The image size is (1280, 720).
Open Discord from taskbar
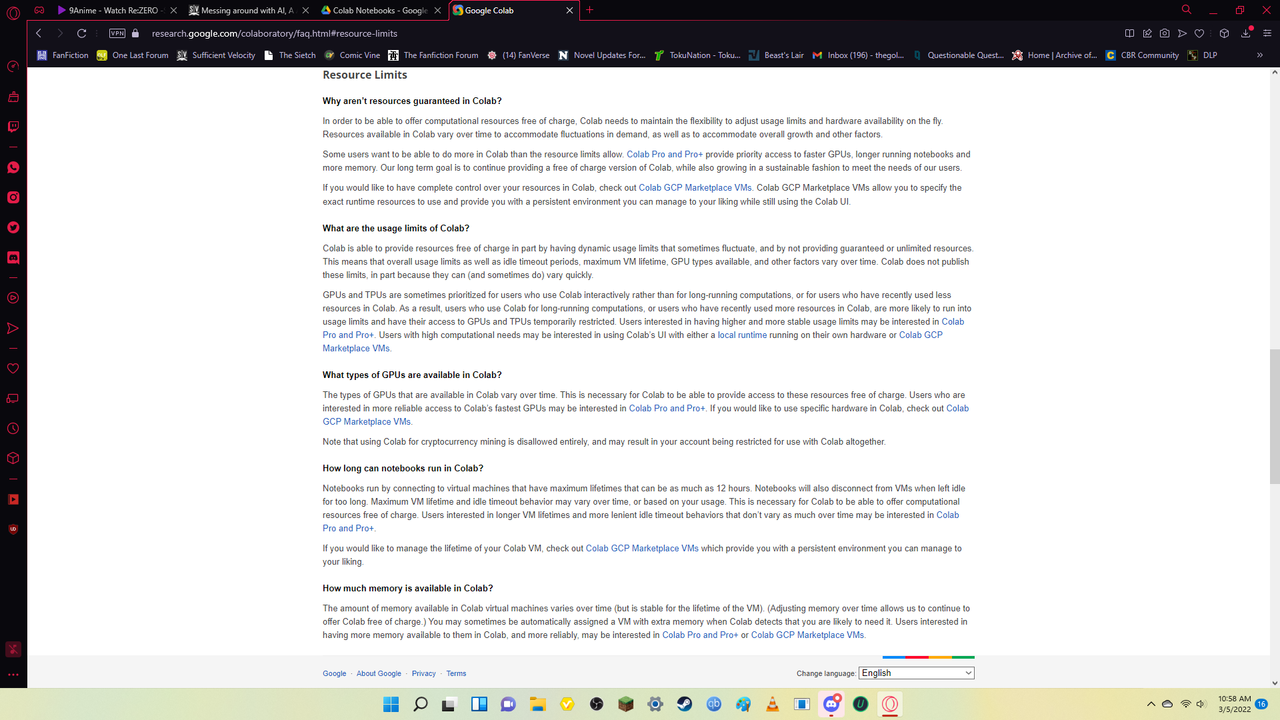pos(831,704)
